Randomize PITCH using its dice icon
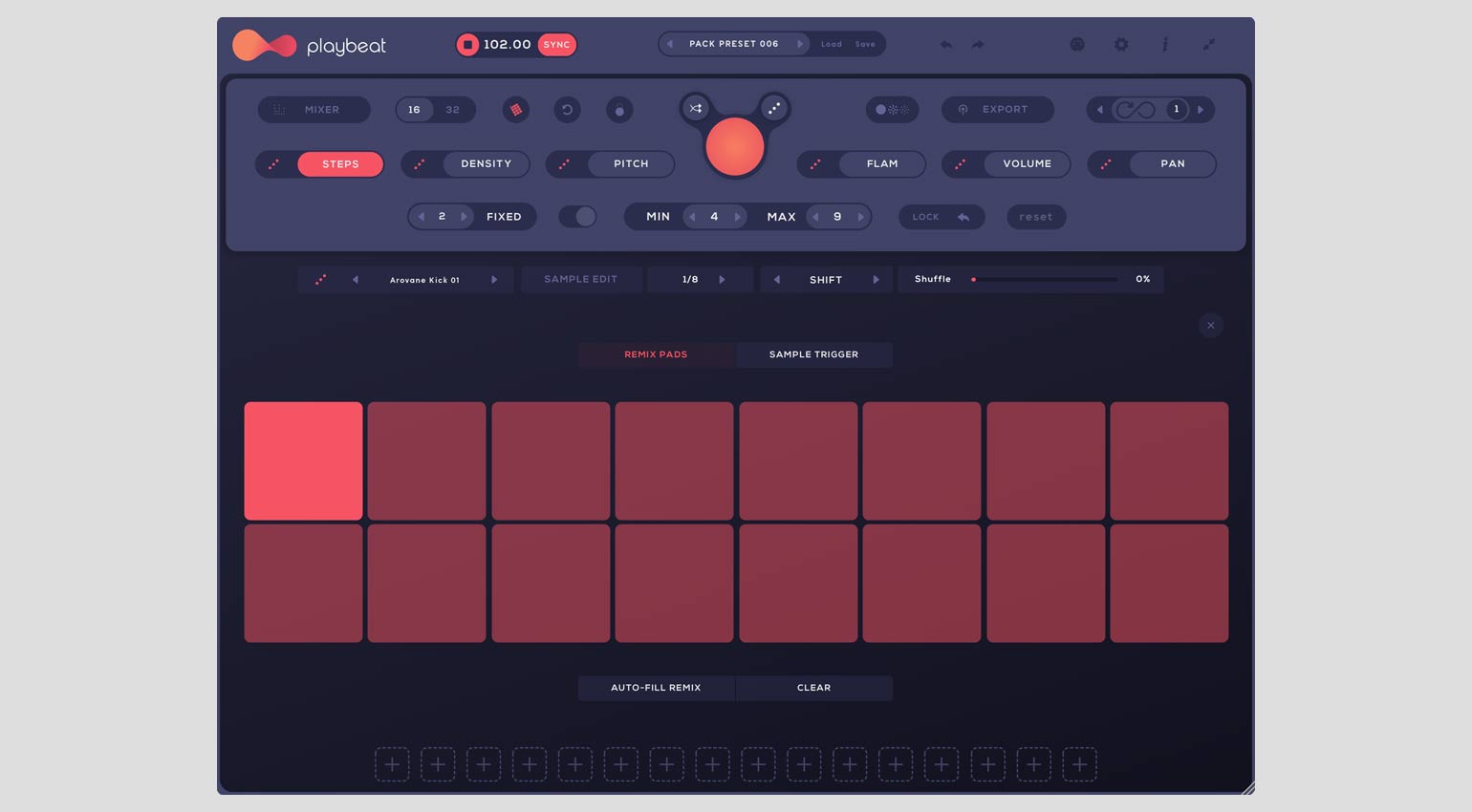Viewport: 1472px width, 812px height. pyautogui.click(x=565, y=164)
